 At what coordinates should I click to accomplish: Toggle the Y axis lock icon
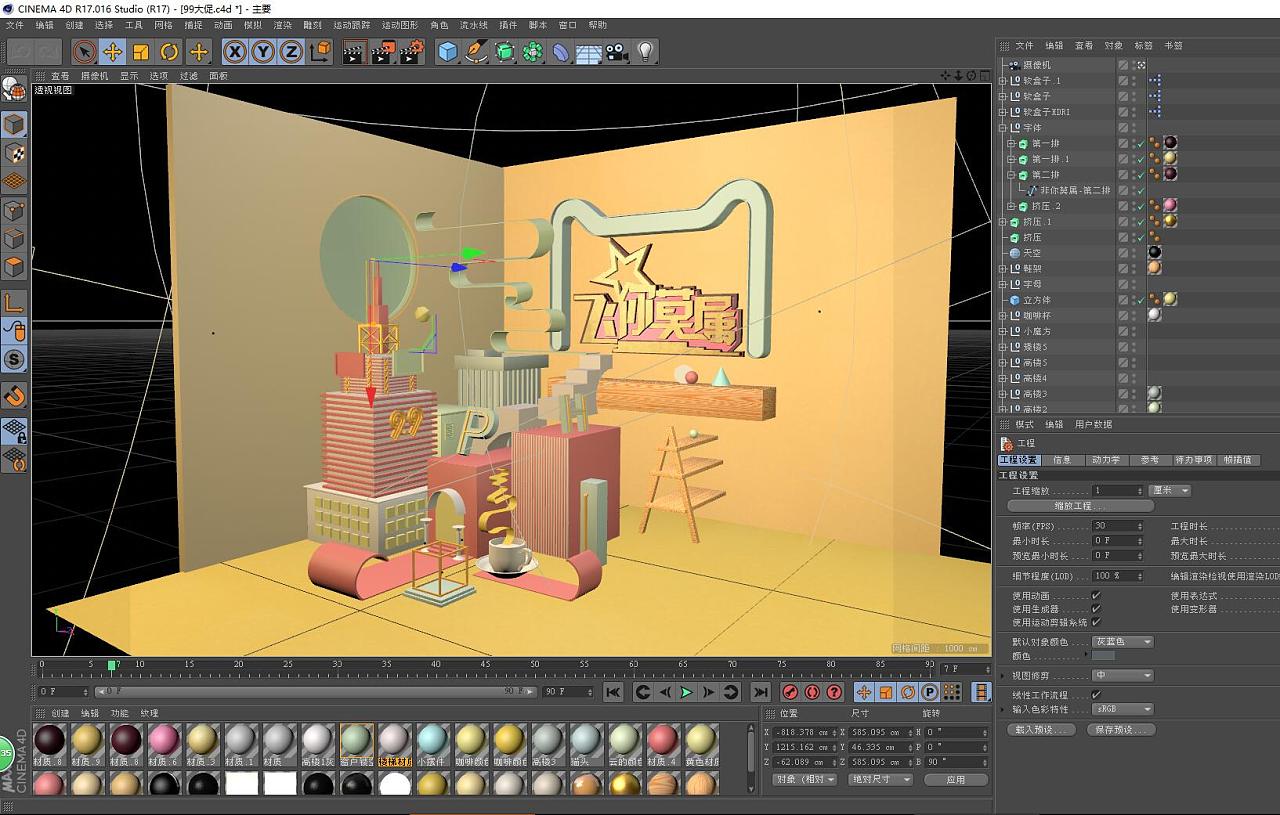(263, 52)
